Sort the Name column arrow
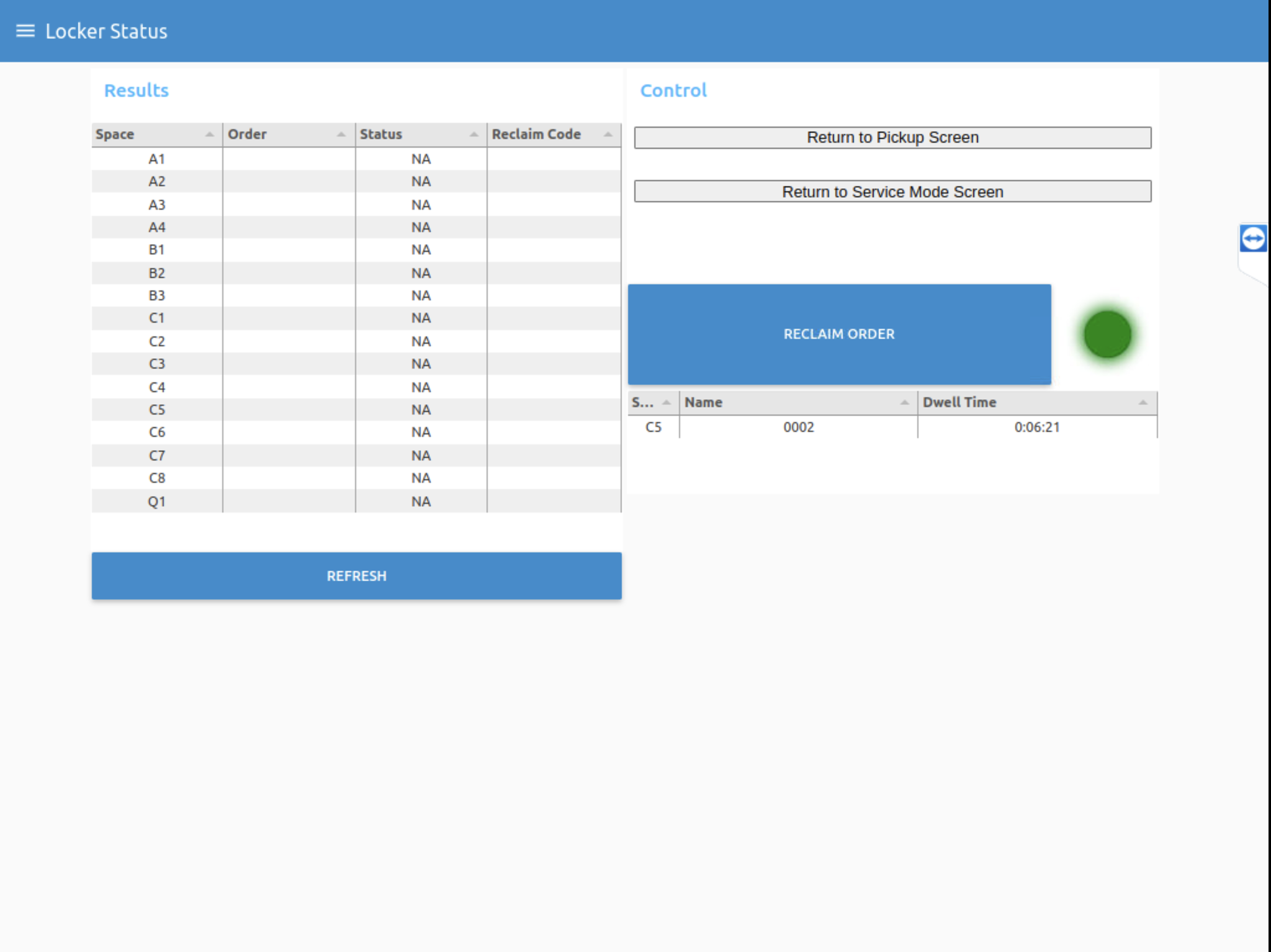Viewport: 1271px width, 952px height. coord(904,403)
